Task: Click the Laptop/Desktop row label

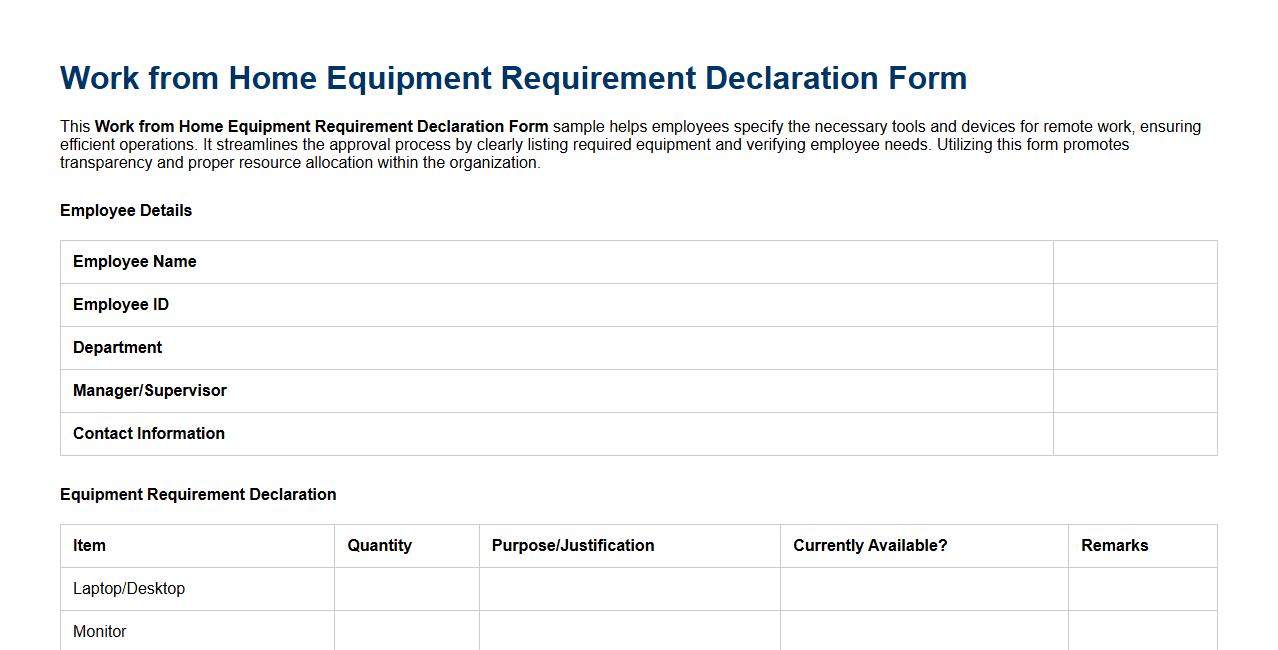Action: tap(129, 588)
